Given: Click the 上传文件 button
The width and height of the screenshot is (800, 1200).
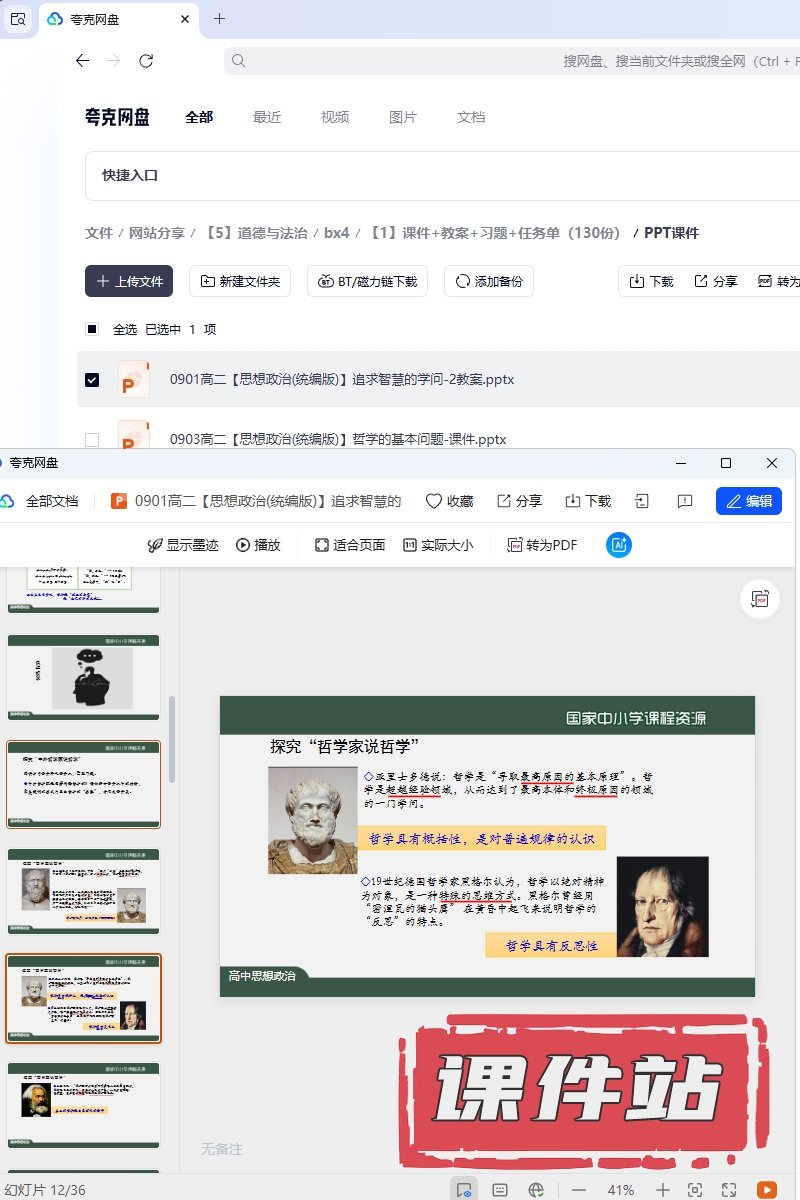Looking at the screenshot, I should 129,281.
